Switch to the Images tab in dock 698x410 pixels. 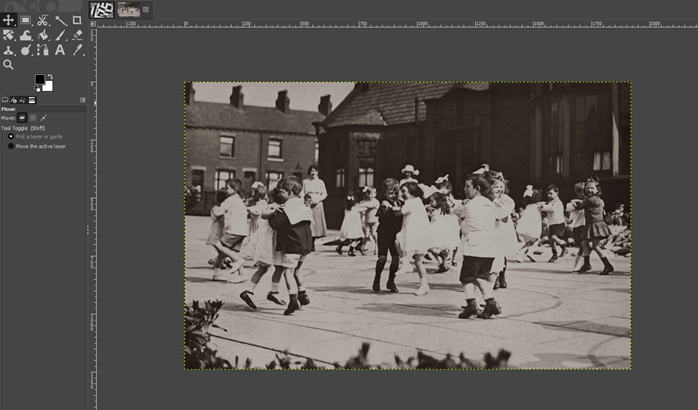pyautogui.click(x=32, y=100)
